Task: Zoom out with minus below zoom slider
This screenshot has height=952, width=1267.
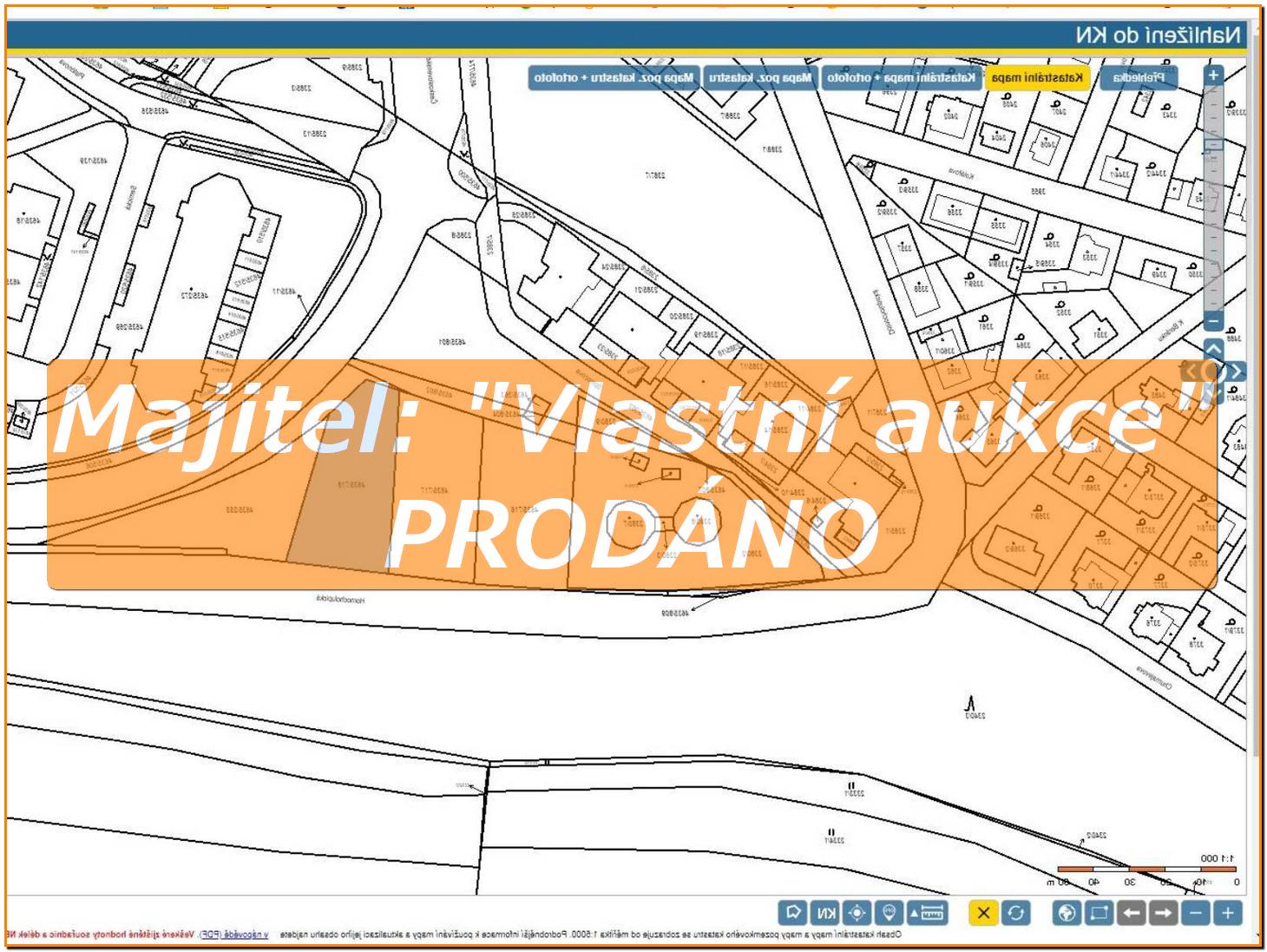Action: pyautogui.click(x=1213, y=321)
